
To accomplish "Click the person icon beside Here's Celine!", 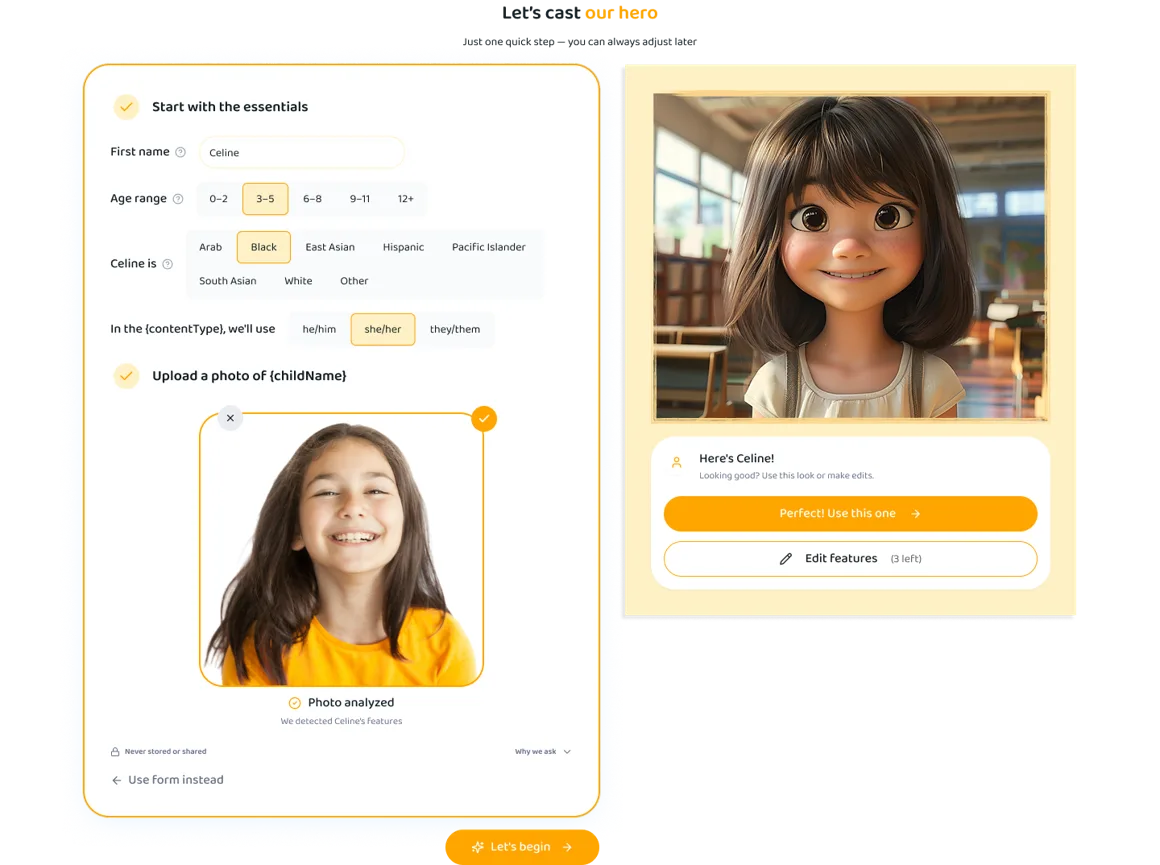I will tap(676, 462).
